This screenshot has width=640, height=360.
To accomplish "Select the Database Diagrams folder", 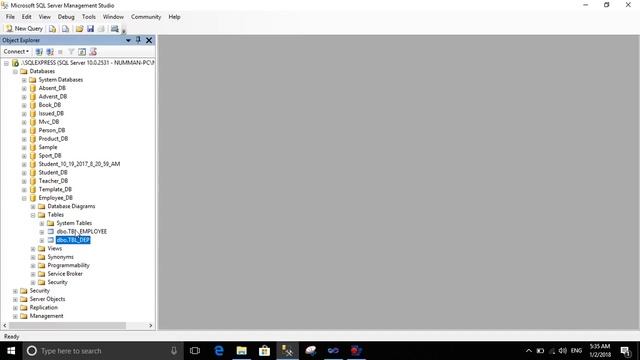I will click(x=71, y=206).
